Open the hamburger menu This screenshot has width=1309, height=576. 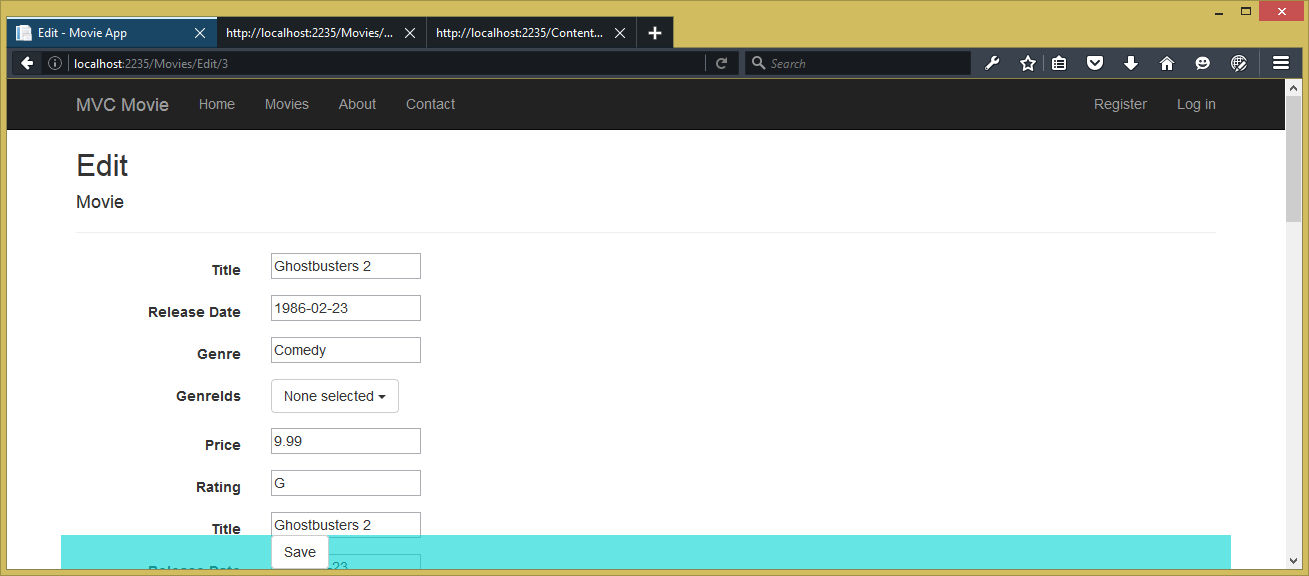(1281, 62)
